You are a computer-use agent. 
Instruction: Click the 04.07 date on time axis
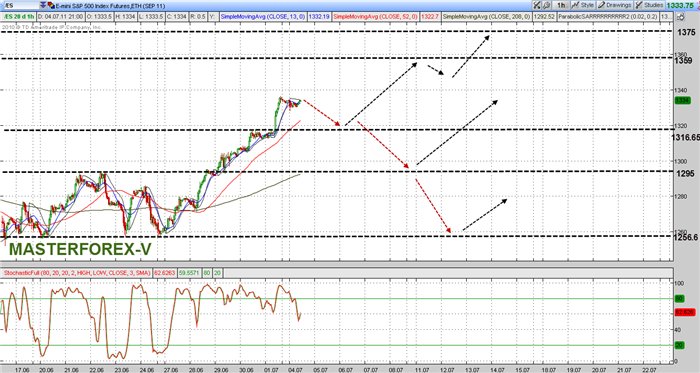295,370
